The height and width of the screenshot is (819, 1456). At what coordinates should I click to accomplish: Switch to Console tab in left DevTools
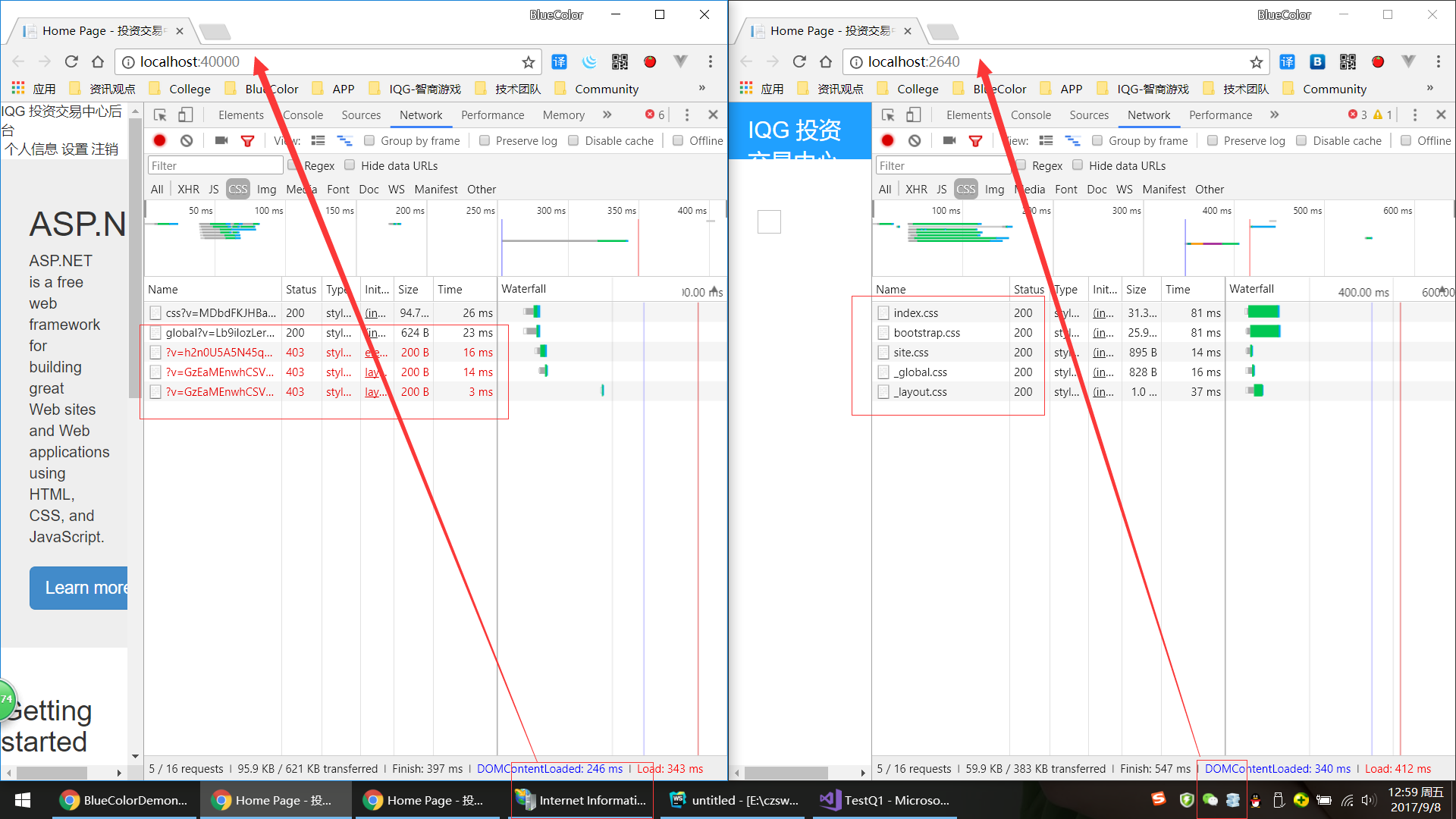pos(303,115)
